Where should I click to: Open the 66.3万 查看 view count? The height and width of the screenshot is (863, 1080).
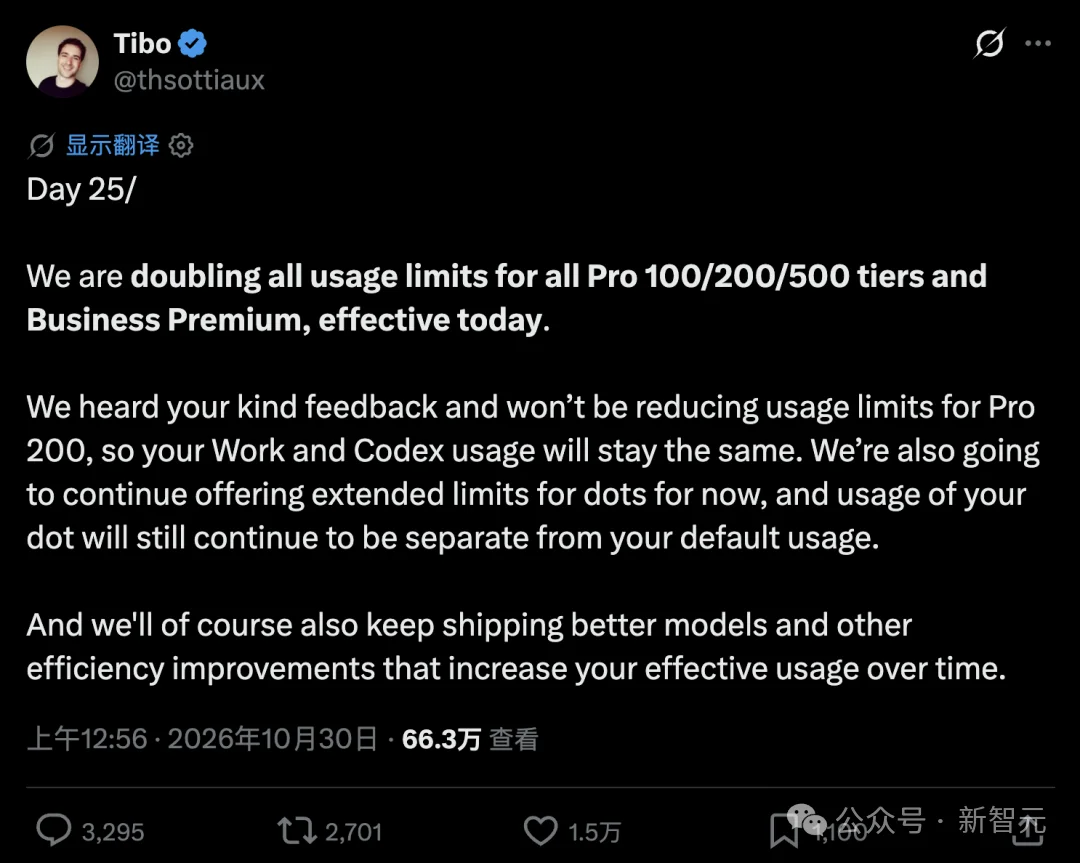point(470,739)
